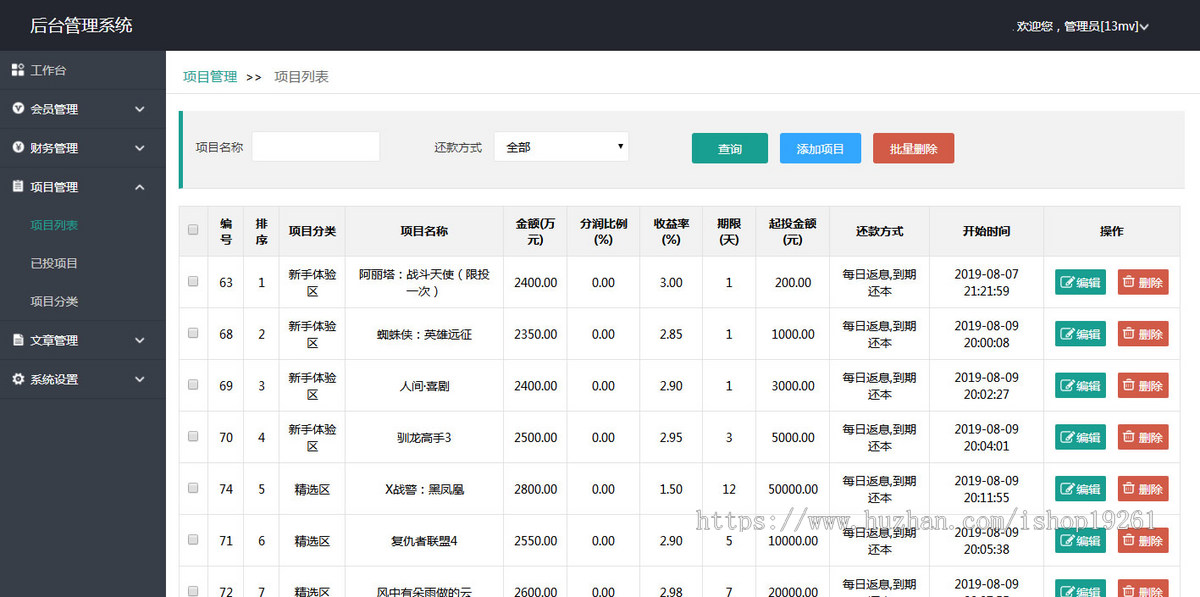The width and height of the screenshot is (1200, 597).
Task: Click project name X战警：黑凤凰
Action: point(424,489)
